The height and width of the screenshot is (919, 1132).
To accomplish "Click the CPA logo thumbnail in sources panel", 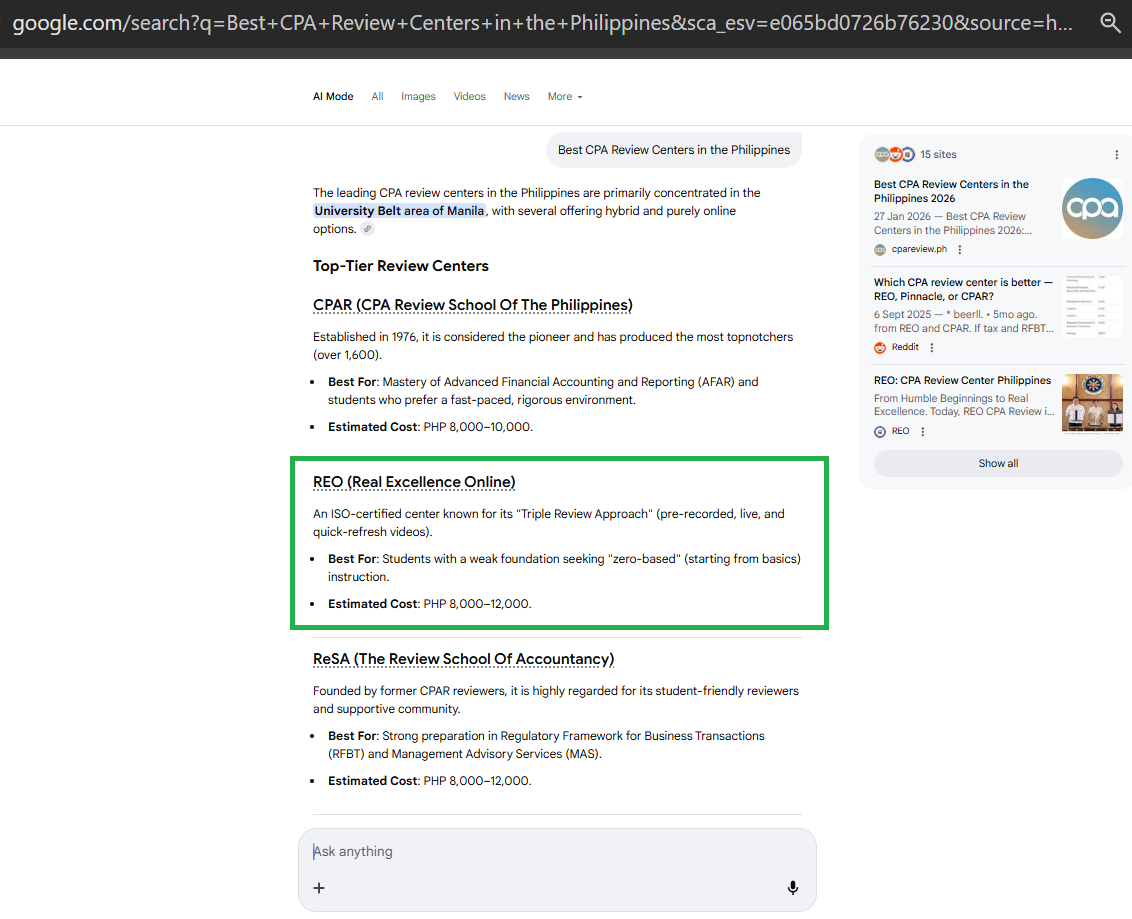I will 1092,208.
